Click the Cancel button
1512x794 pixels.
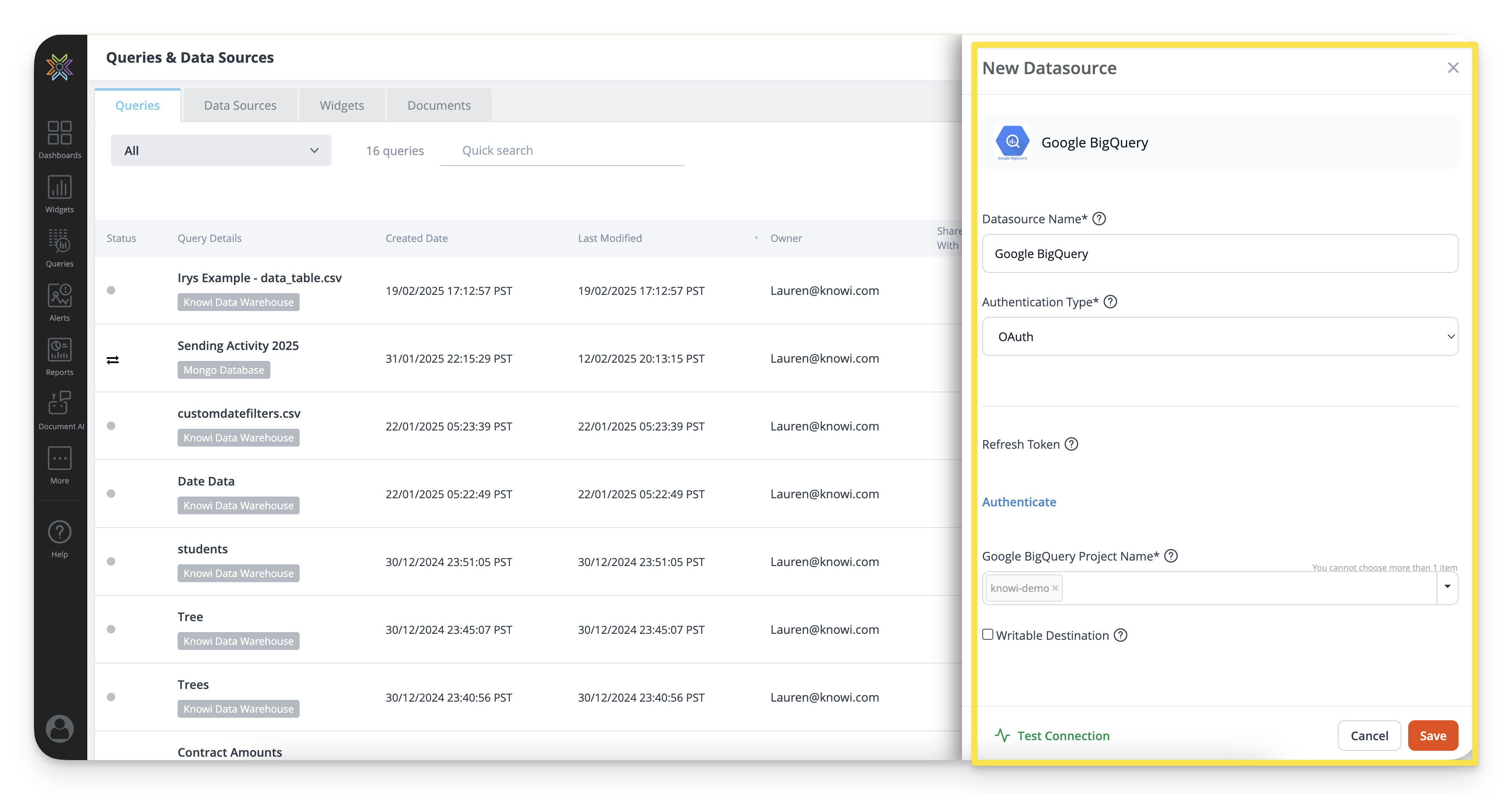pyautogui.click(x=1369, y=735)
